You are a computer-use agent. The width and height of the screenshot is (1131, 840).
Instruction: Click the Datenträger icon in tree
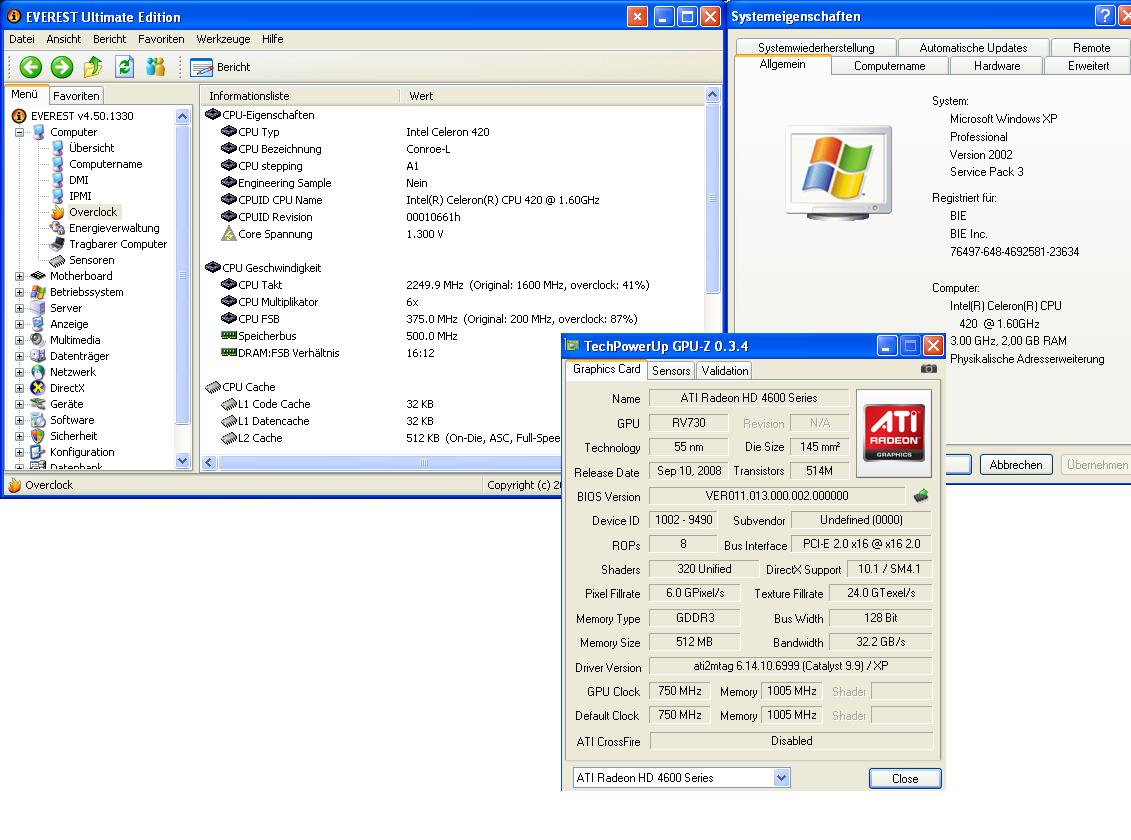coord(38,355)
